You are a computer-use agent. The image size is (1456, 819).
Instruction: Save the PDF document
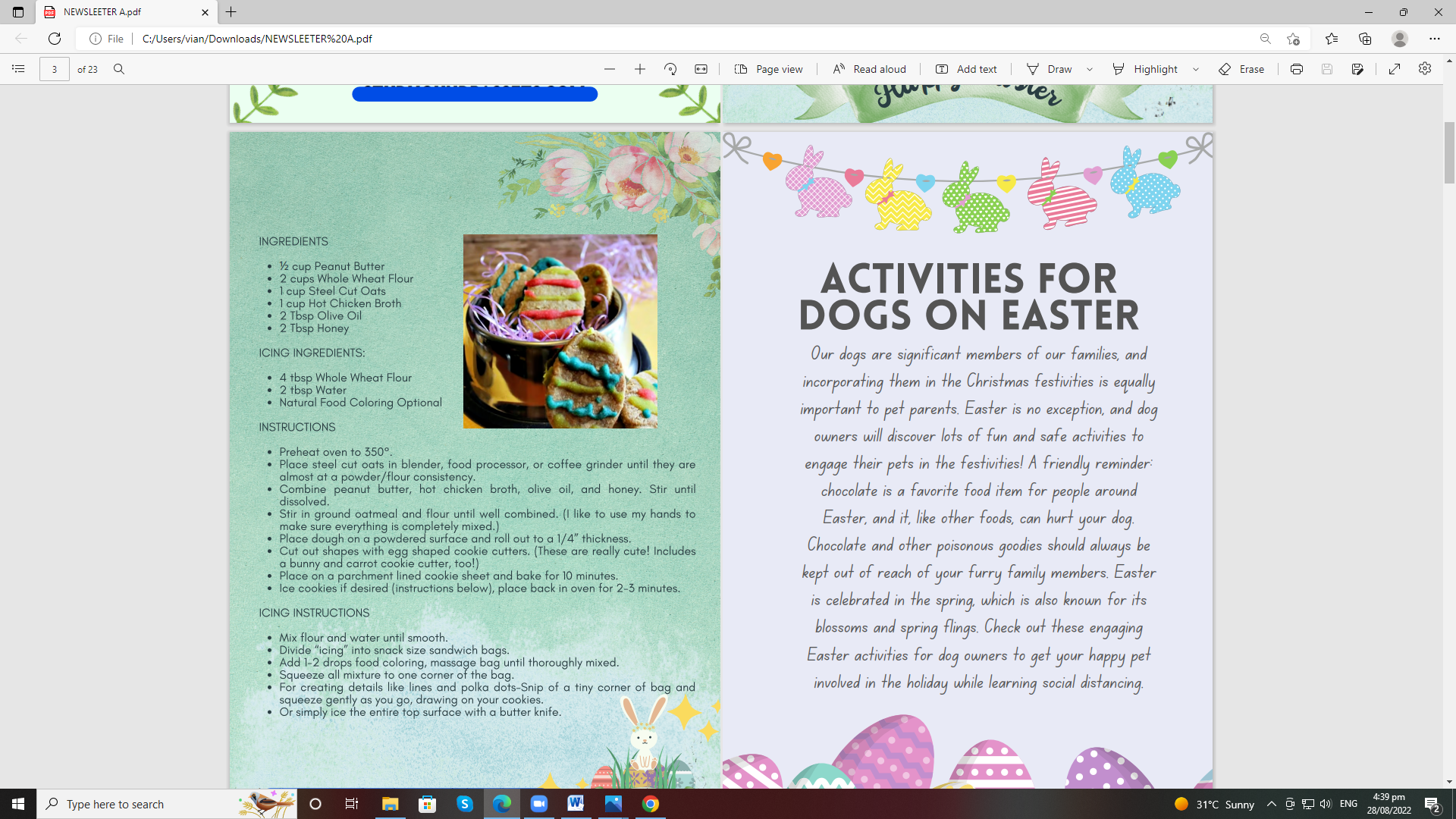(1326, 69)
